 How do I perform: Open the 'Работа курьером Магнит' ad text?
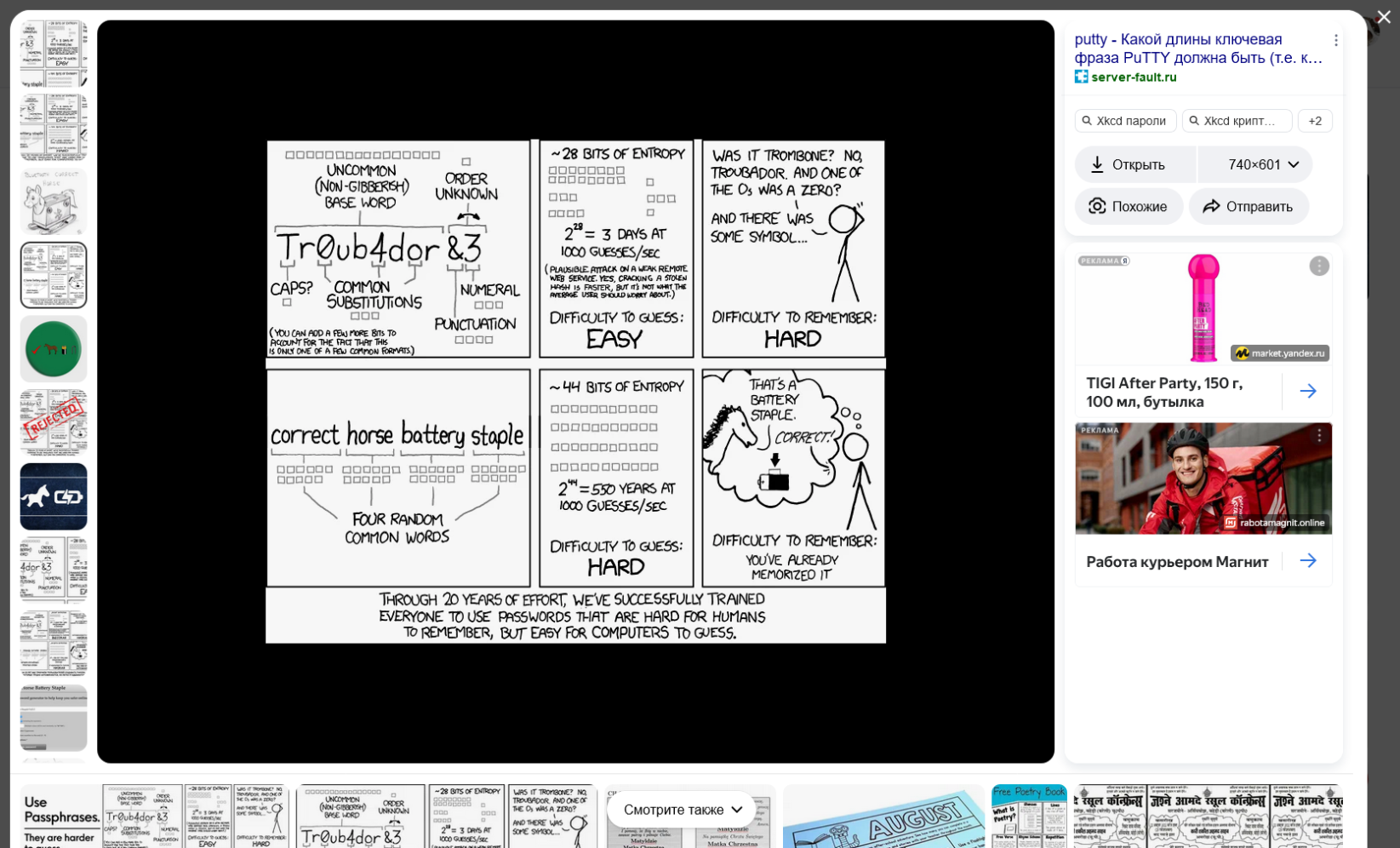tap(1177, 562)
